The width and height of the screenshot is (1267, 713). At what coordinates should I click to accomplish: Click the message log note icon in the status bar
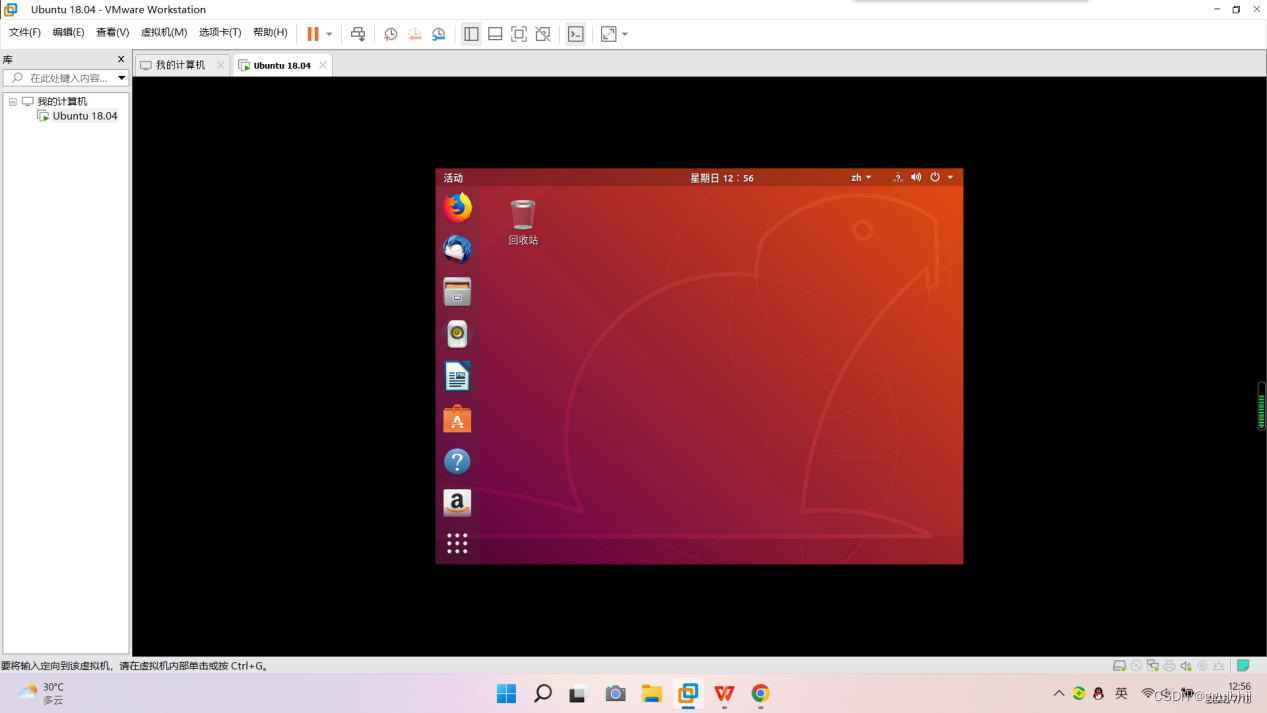[x=1243, y=666]
